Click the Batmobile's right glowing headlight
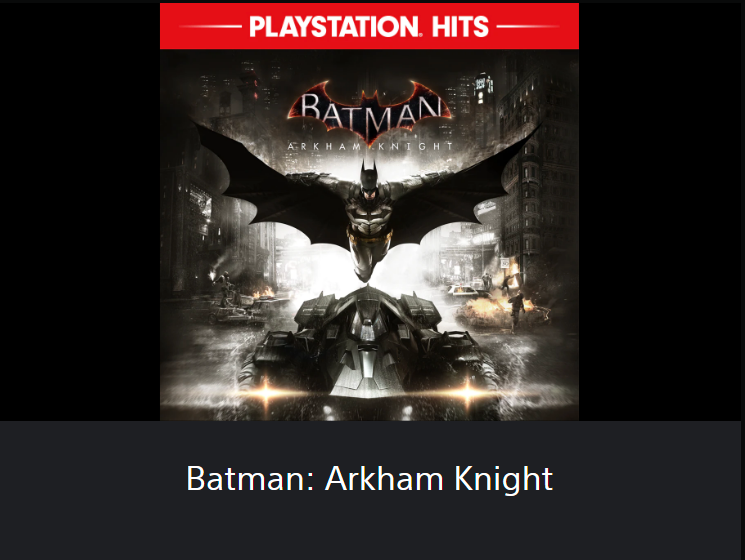Screen dimensions: 745x560 tap(468, 391)
